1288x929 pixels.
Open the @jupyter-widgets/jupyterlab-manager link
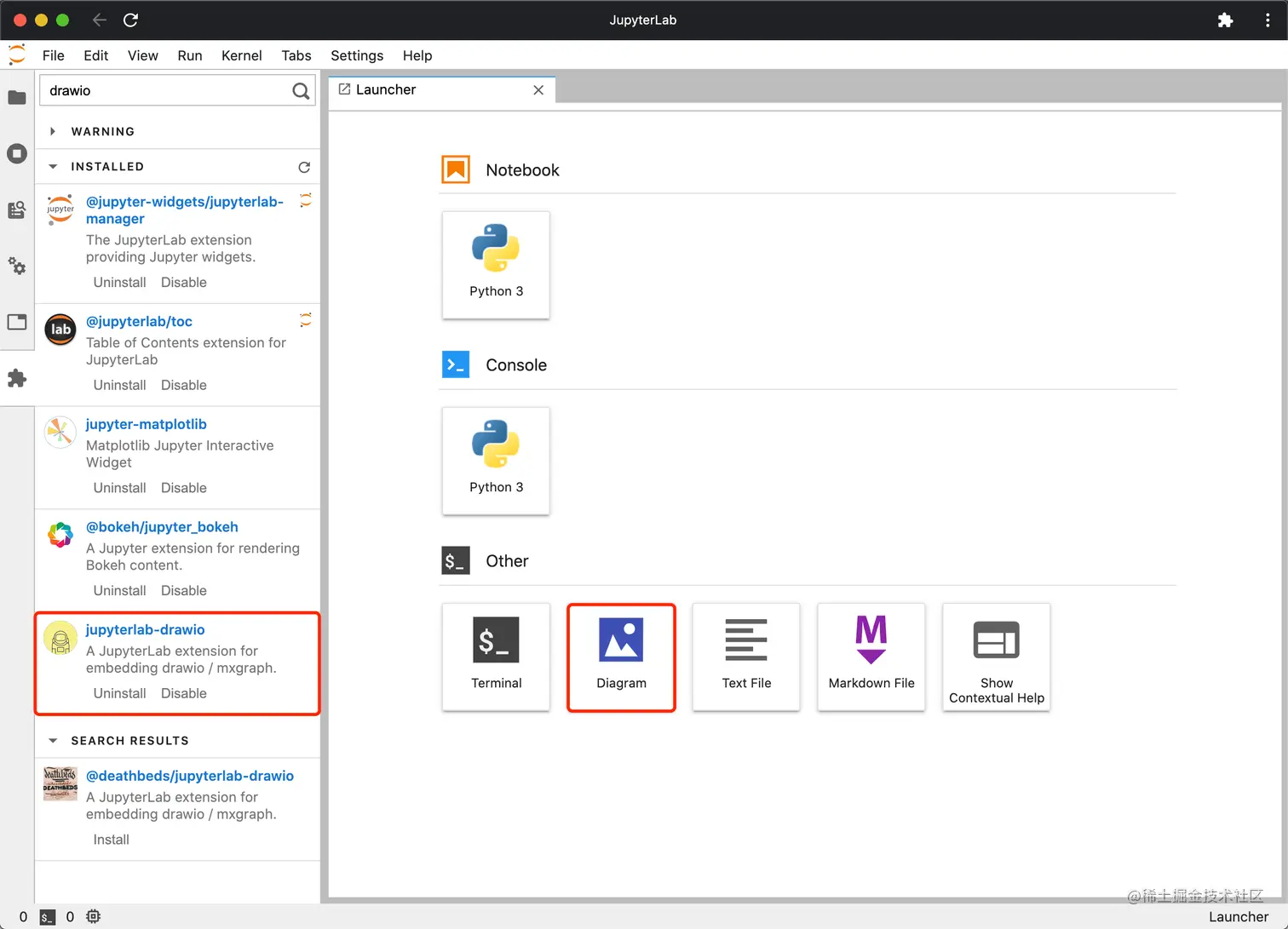click(185, 210)
